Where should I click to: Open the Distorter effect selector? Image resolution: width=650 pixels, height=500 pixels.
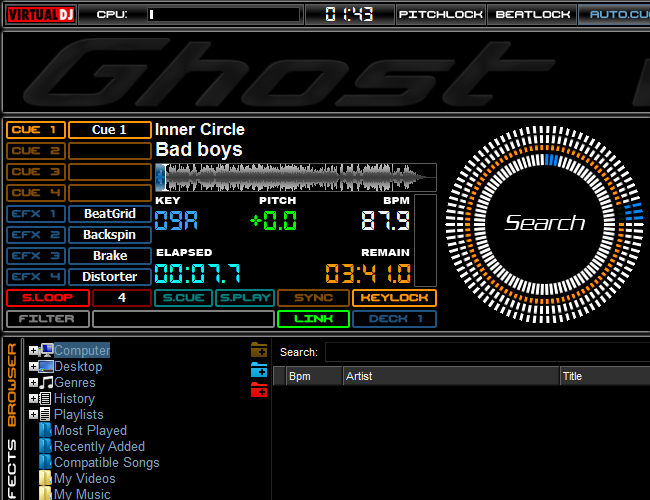(110, 277)
